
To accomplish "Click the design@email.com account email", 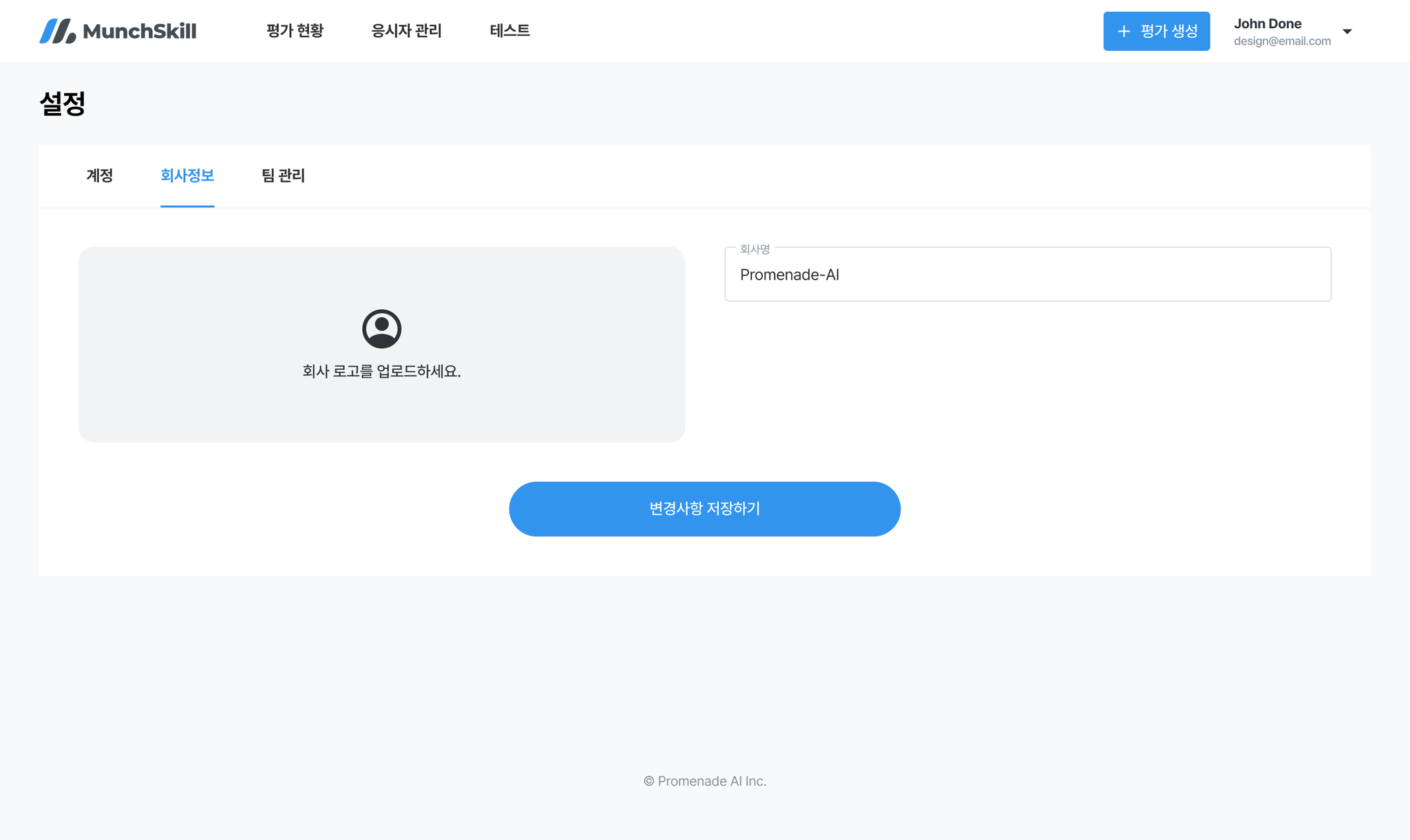I will [x=1282, y=41].
